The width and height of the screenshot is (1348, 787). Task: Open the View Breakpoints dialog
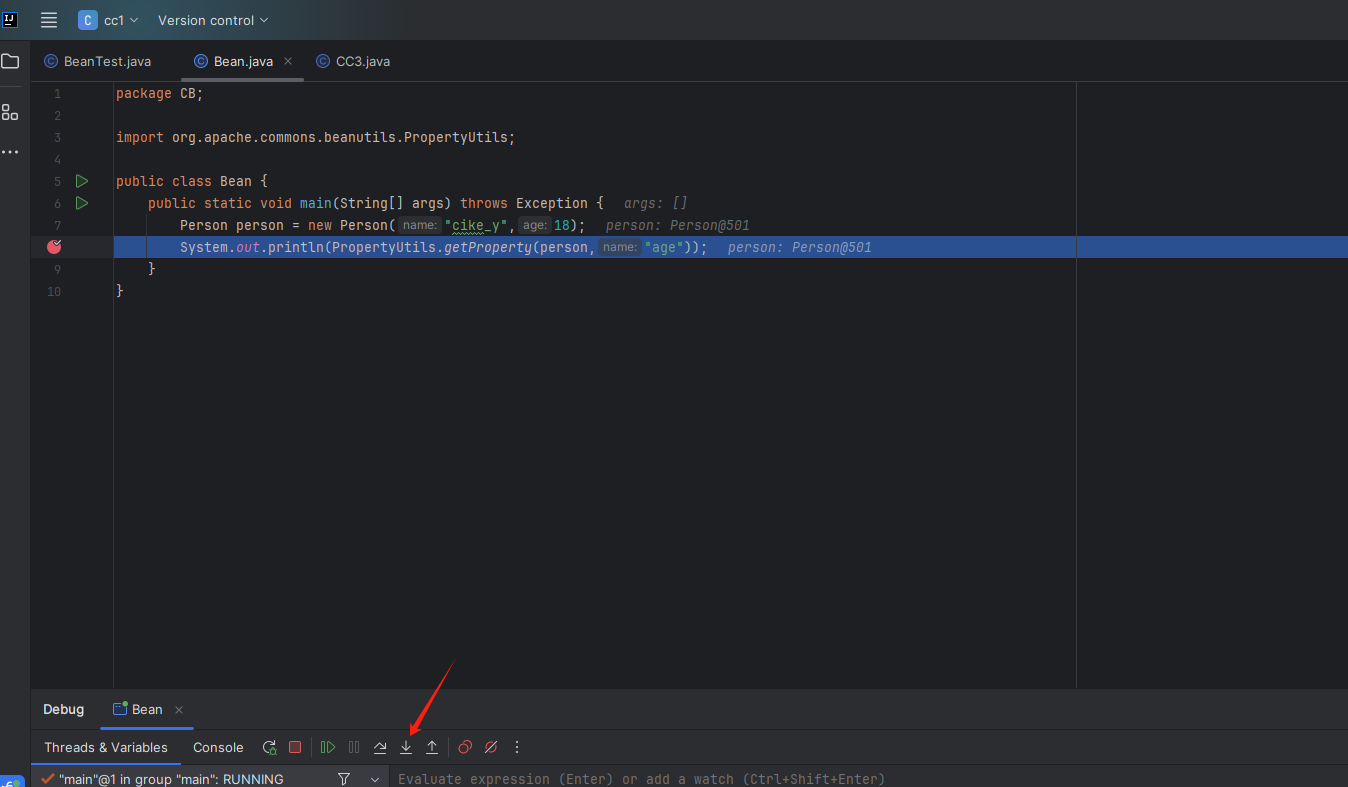(x=463, y=747)
